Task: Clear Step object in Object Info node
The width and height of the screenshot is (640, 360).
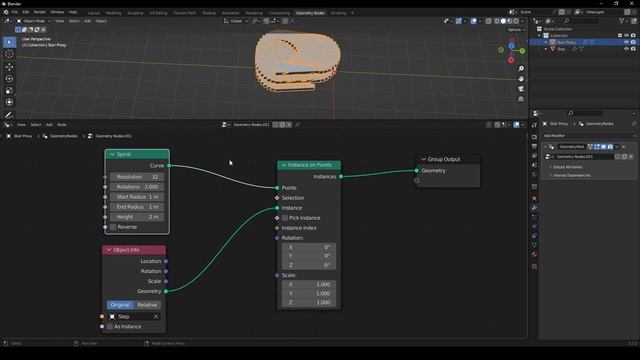Action: pyautogui.click(x=156, y=317)
